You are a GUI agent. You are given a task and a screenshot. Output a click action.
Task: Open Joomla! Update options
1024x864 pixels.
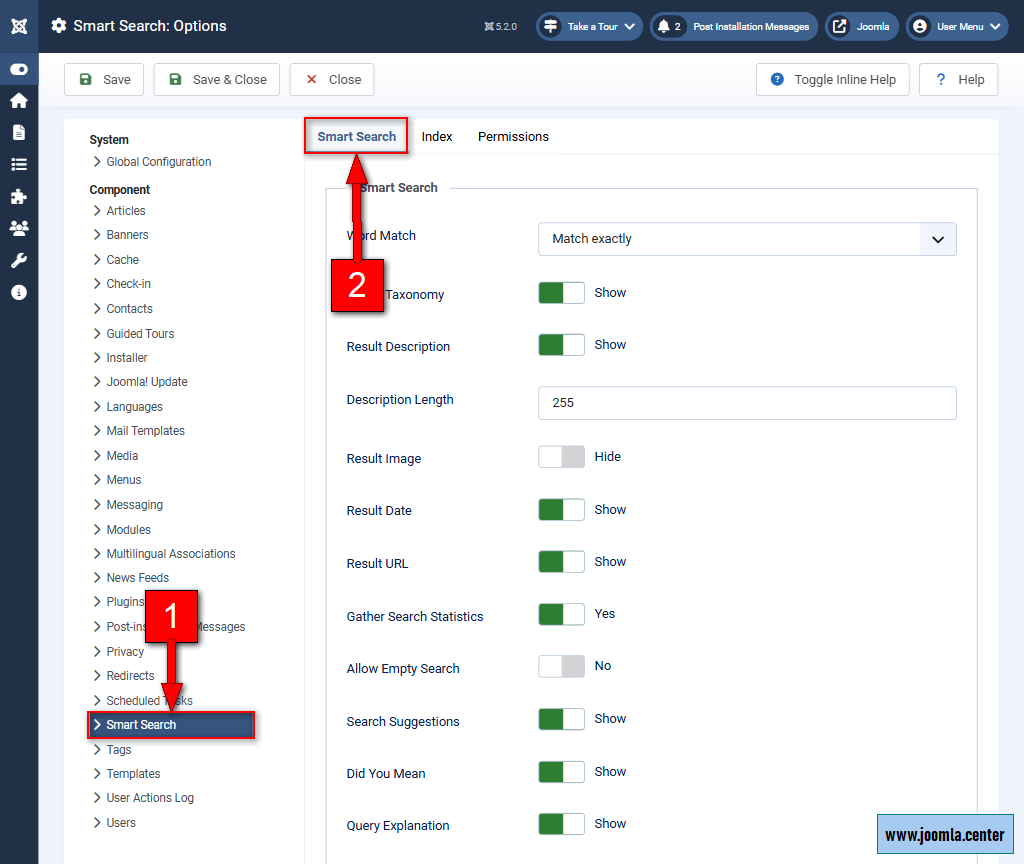[x=147, y=382]
